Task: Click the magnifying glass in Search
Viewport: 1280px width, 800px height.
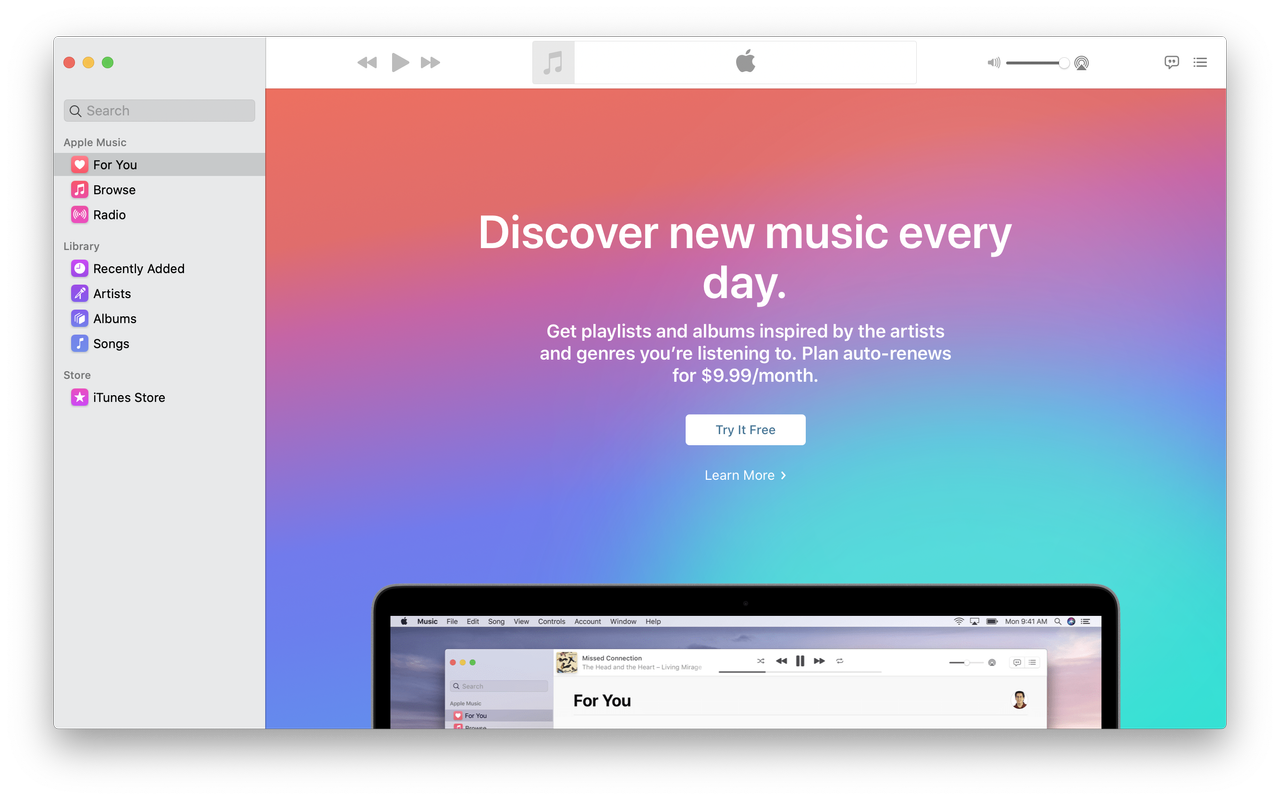Action: [76, 111]
